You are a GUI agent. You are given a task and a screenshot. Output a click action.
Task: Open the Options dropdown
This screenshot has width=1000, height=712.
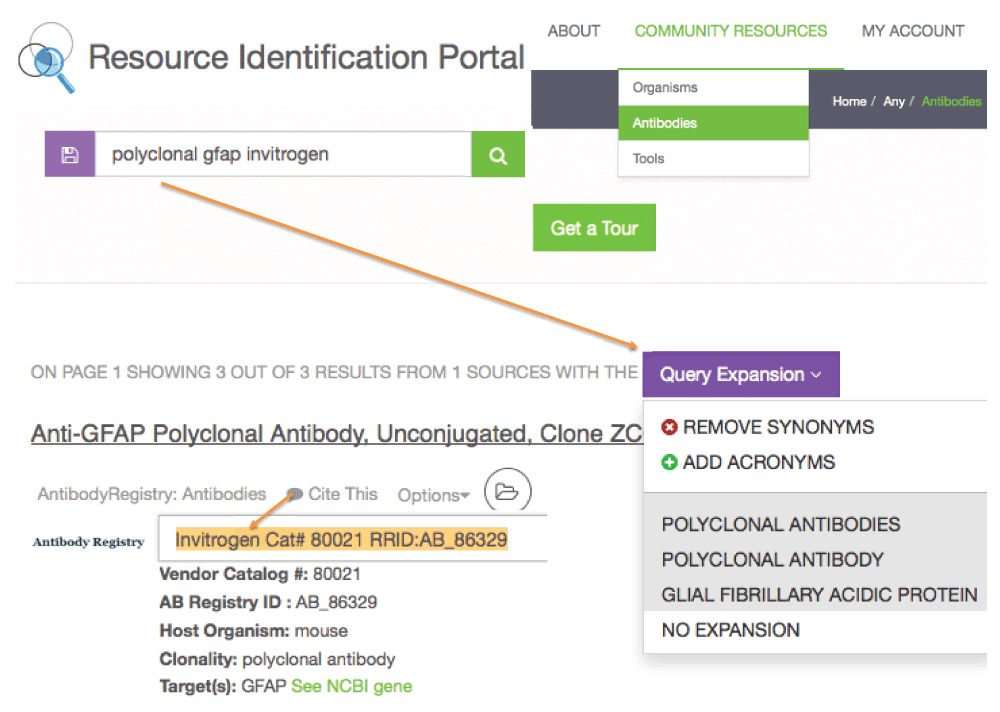click(x=434, y=495)
